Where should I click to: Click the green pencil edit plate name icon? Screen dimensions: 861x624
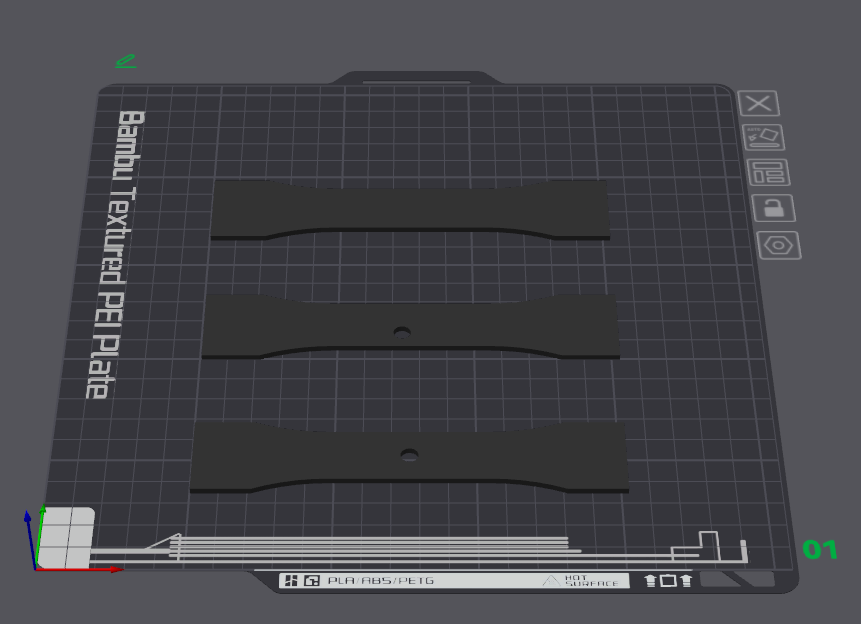[126, 61]
